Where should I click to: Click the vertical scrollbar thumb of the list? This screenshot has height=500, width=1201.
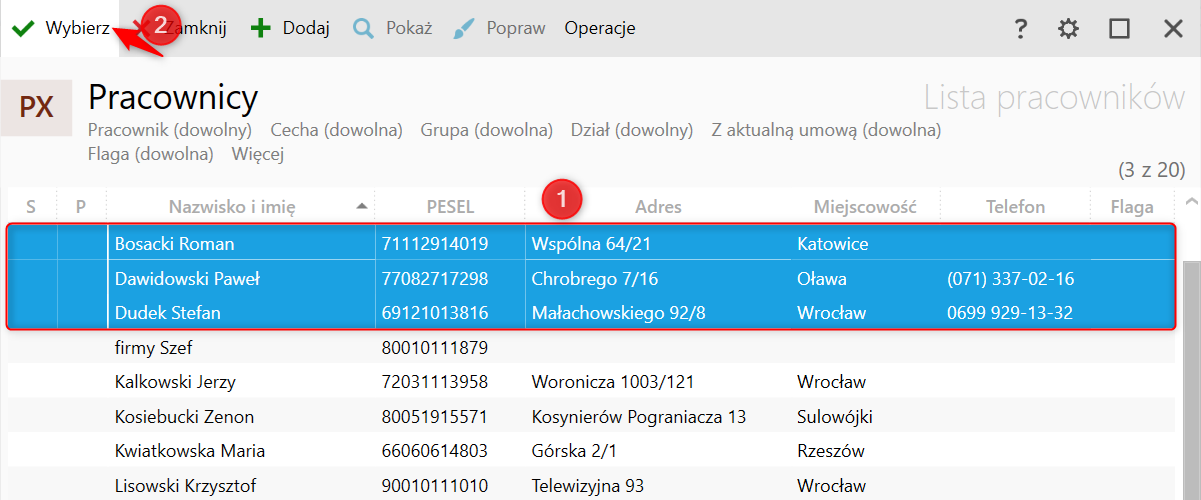click(1190, 380)
